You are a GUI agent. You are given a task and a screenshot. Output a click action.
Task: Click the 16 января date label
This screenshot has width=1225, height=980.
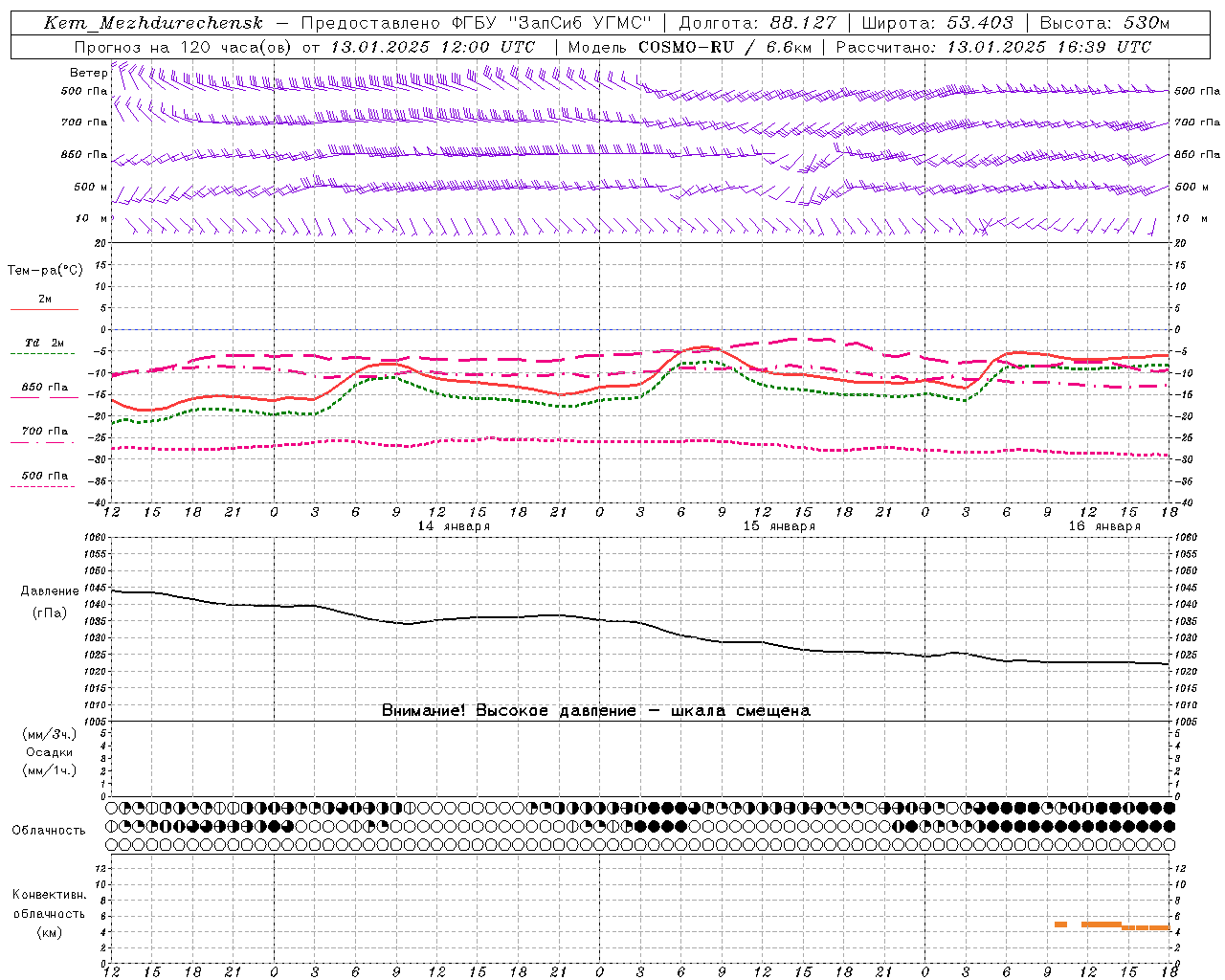tap(1104, 526)
